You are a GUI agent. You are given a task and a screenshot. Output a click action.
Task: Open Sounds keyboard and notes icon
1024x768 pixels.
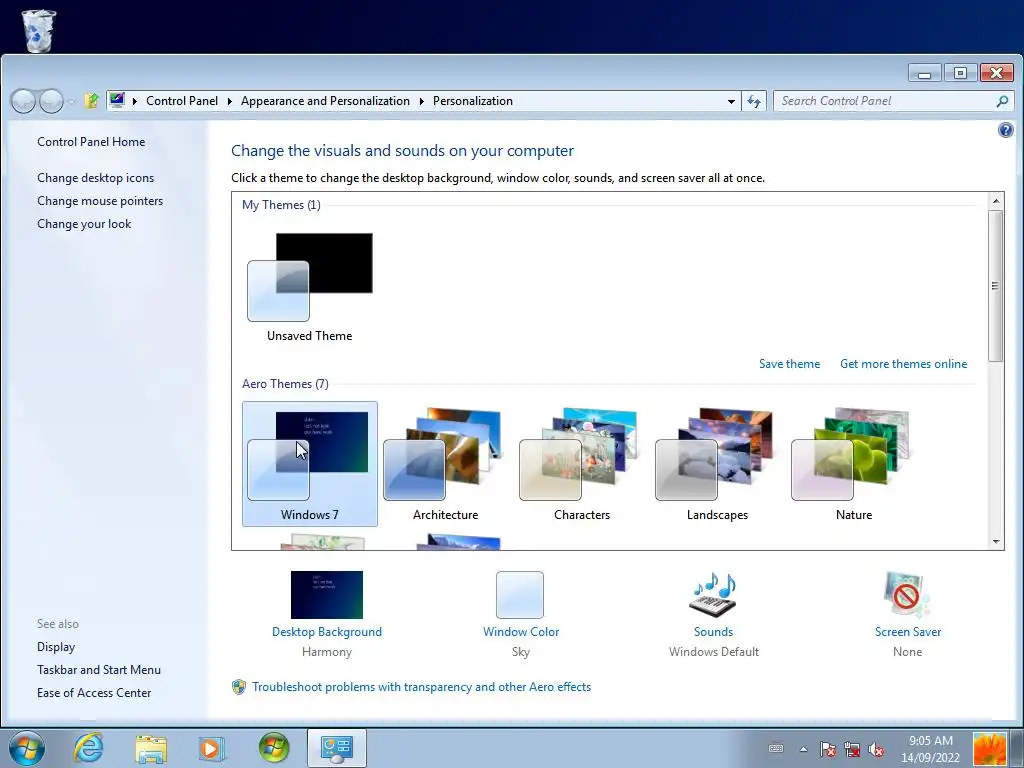click(714, 595)
